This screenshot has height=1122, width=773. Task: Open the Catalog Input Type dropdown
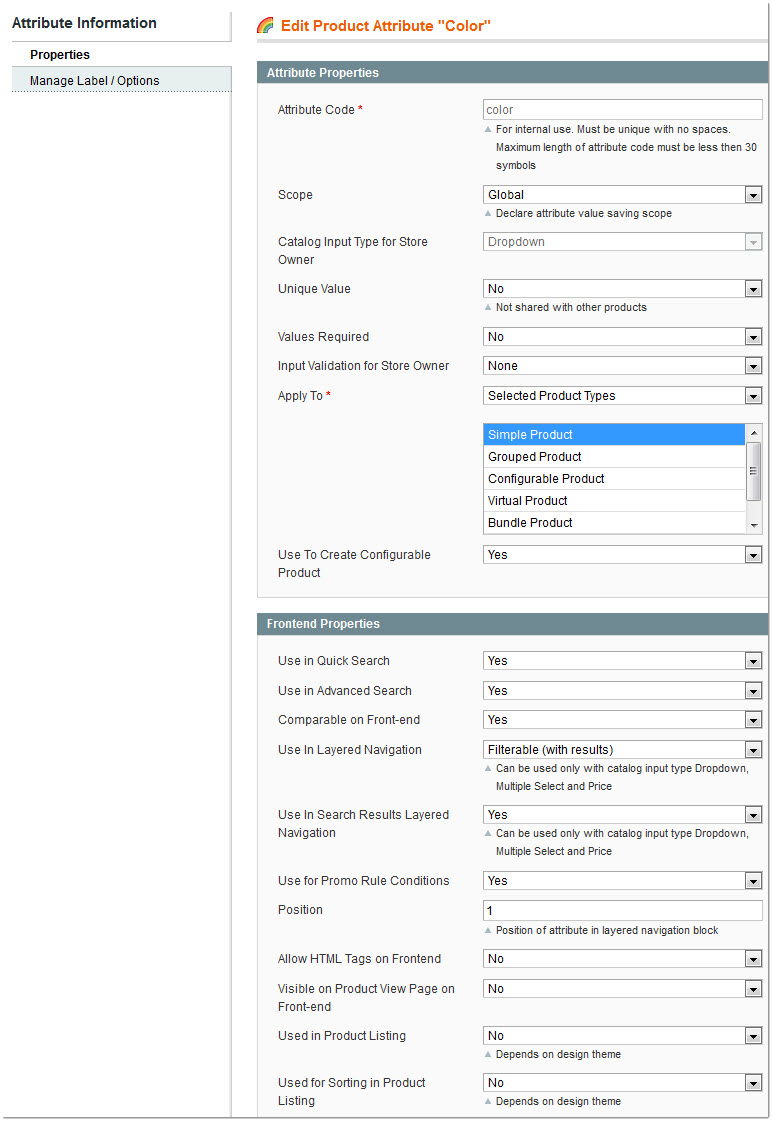(x=622, y=242)
